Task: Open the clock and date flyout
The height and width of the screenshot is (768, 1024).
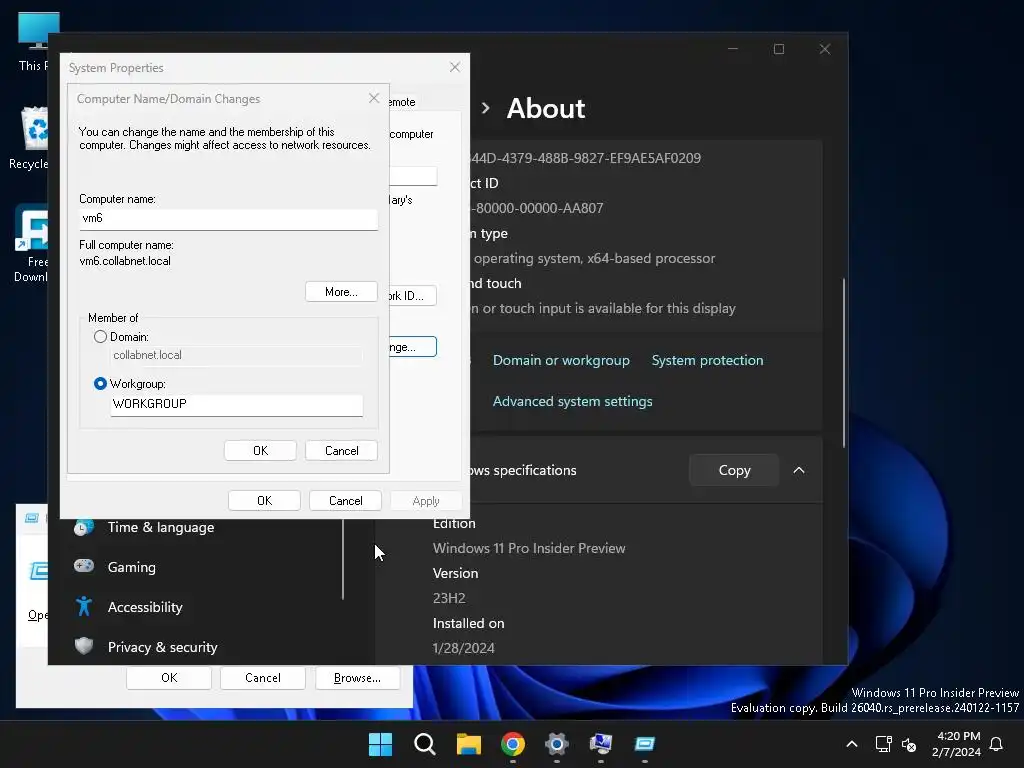Action: coord(956,744)
